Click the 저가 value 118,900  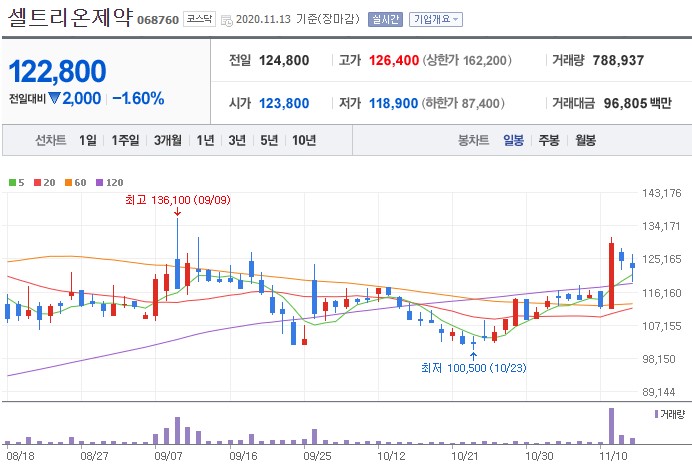coord(394,103)
